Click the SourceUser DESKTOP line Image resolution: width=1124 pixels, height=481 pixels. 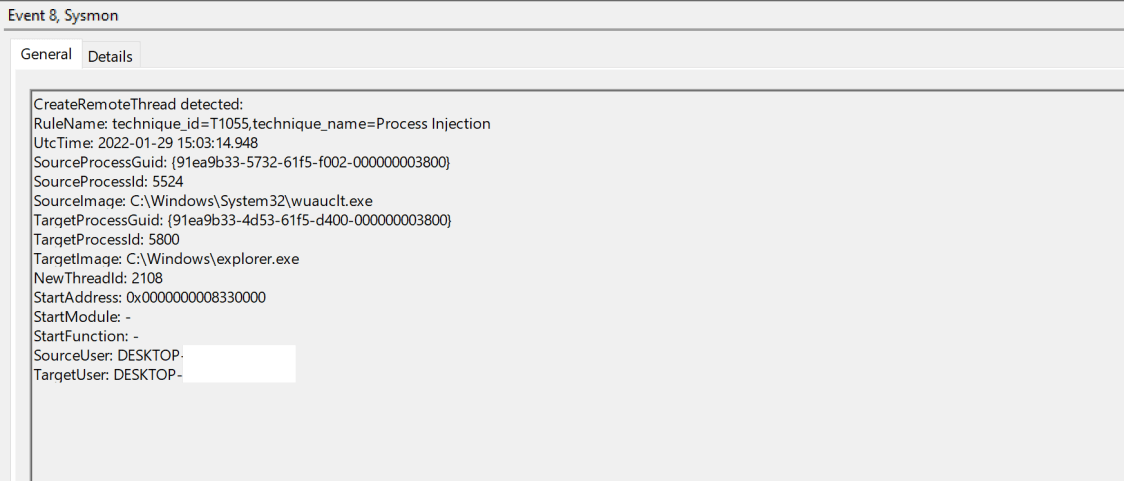coord(108,355)
